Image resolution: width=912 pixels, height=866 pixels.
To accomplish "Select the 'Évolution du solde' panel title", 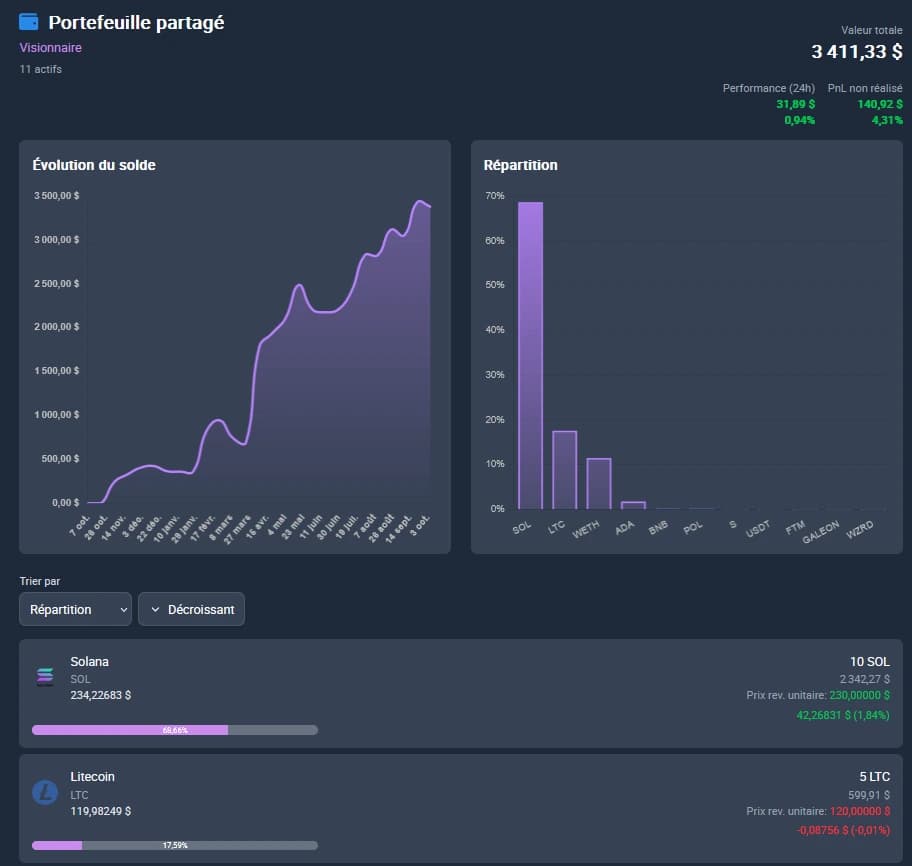I will [x=96, y=165].
